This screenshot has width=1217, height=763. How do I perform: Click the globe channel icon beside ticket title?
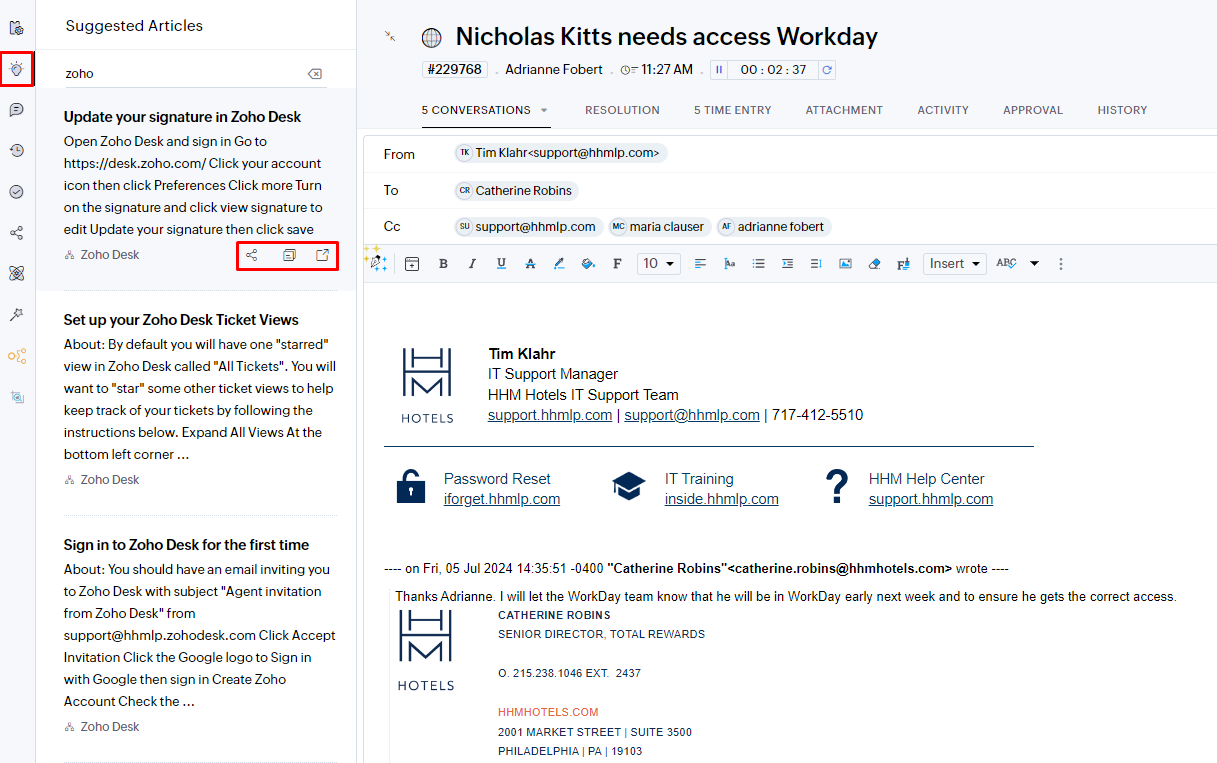click(432, 38)
